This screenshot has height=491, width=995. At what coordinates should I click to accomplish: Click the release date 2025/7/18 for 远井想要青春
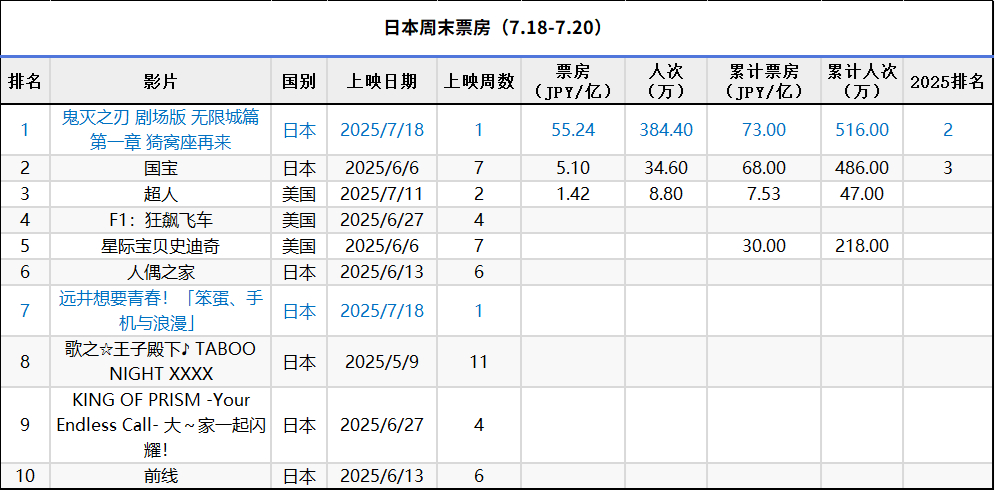[x=382, y=311]
